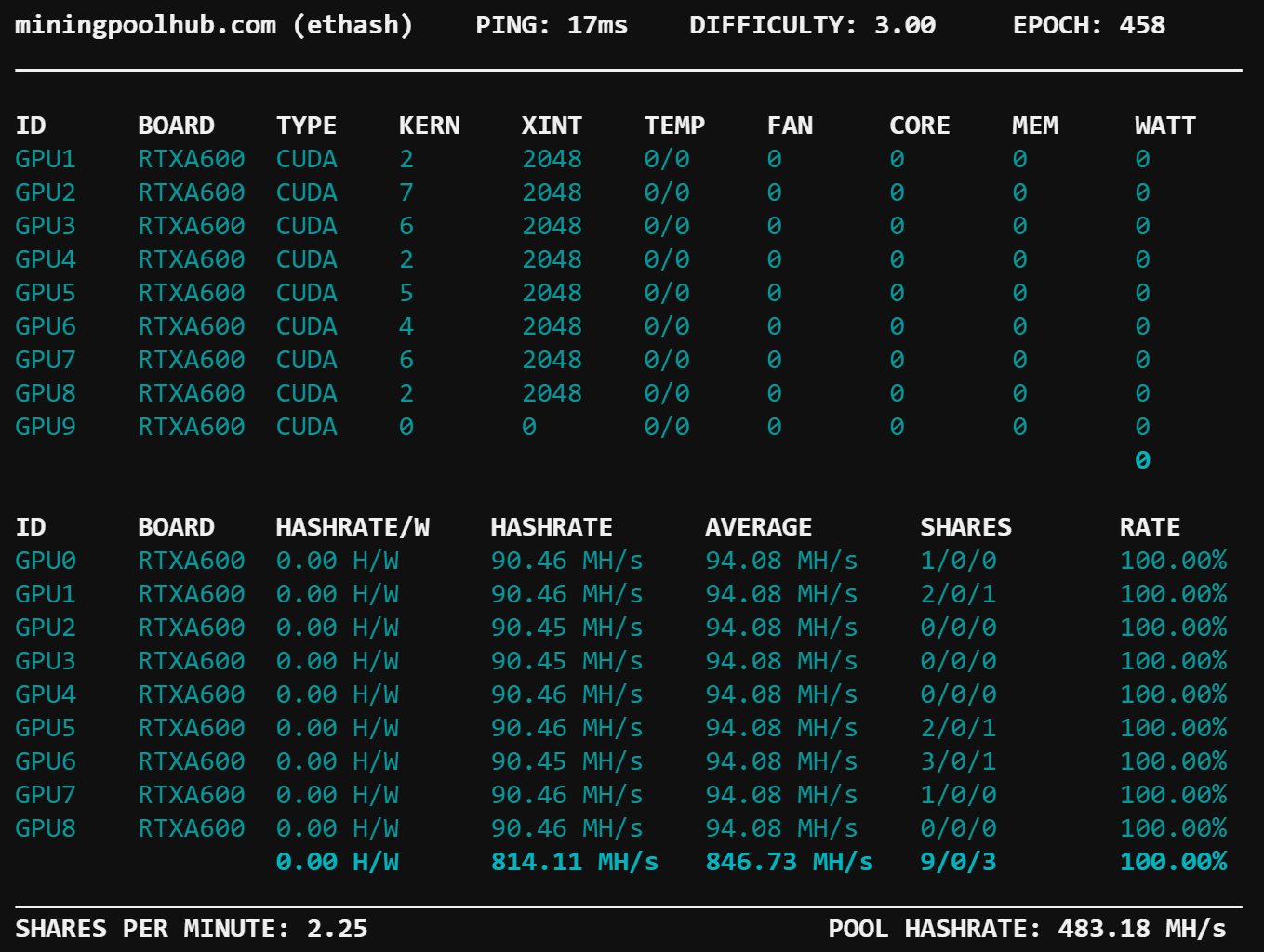Click the DIFFICULTY: 3.00 indicator
The height and width of the screenshot is (952, 1264).
tap(810, 25)
